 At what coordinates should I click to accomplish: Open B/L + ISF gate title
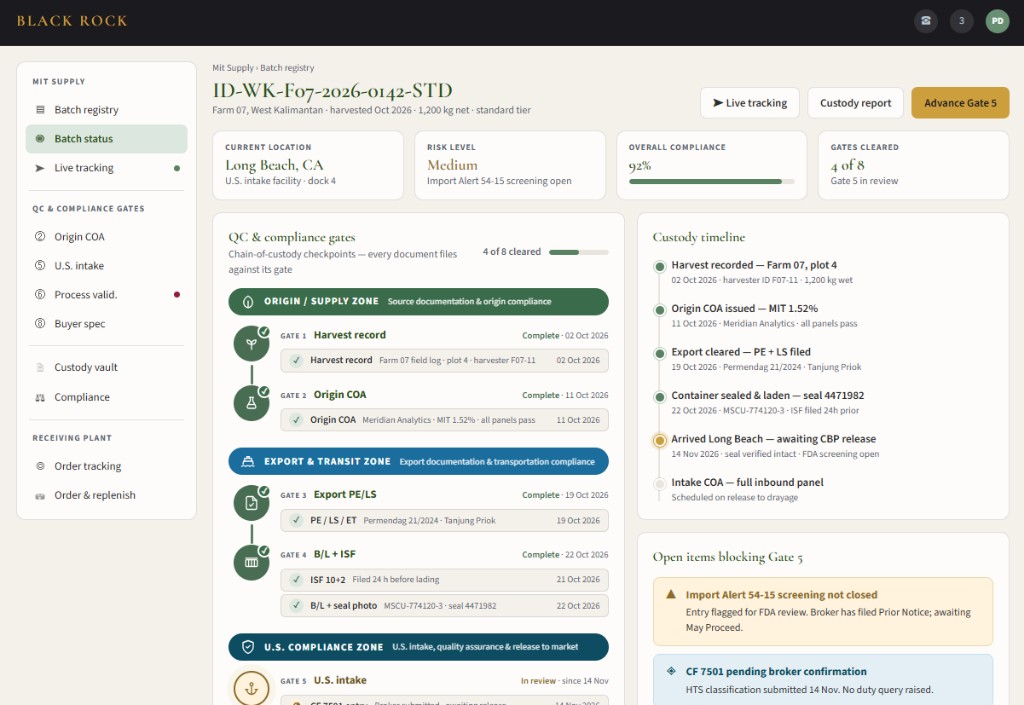tap(334, 554)
